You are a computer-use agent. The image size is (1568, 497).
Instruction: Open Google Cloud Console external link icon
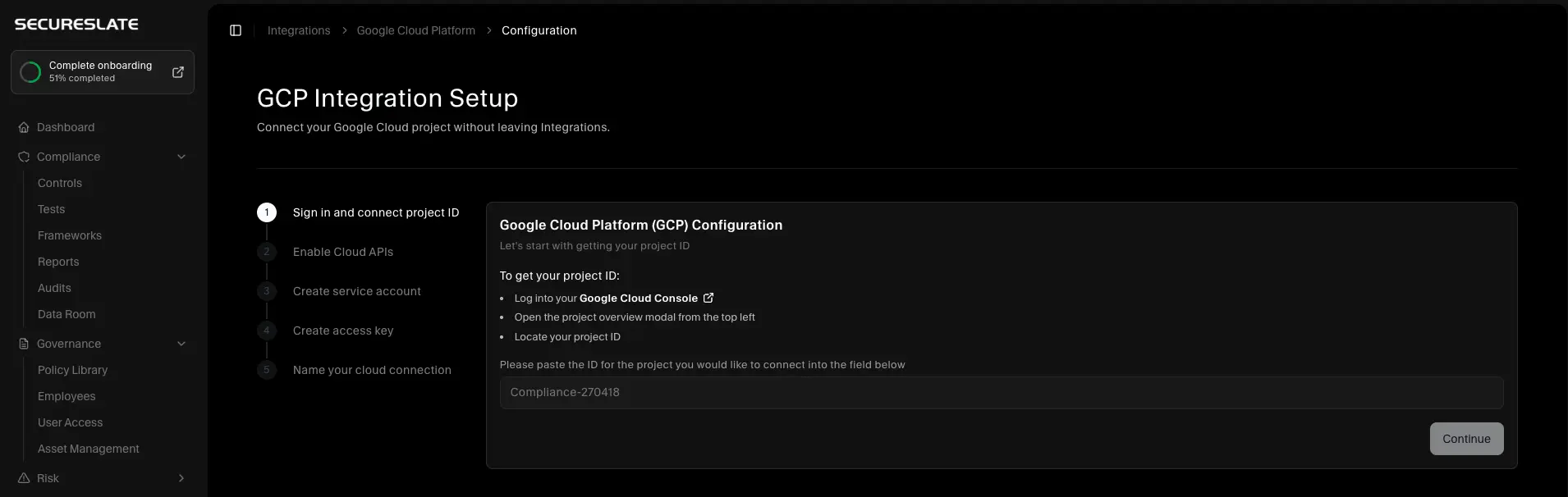point(708,298)
